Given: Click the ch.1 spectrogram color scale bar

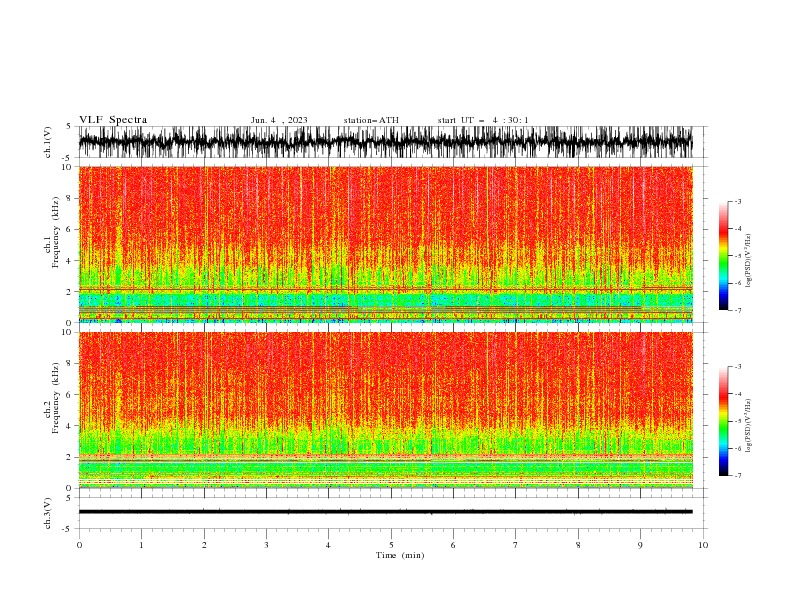Looking at the screenshot, I should coord(723,256).
